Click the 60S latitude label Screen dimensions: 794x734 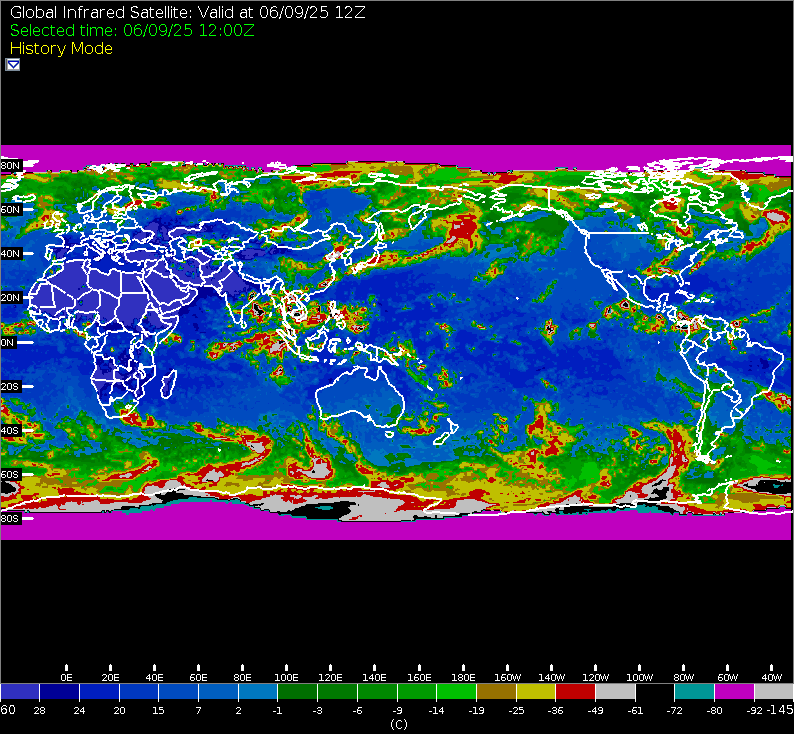click(10, 474)
